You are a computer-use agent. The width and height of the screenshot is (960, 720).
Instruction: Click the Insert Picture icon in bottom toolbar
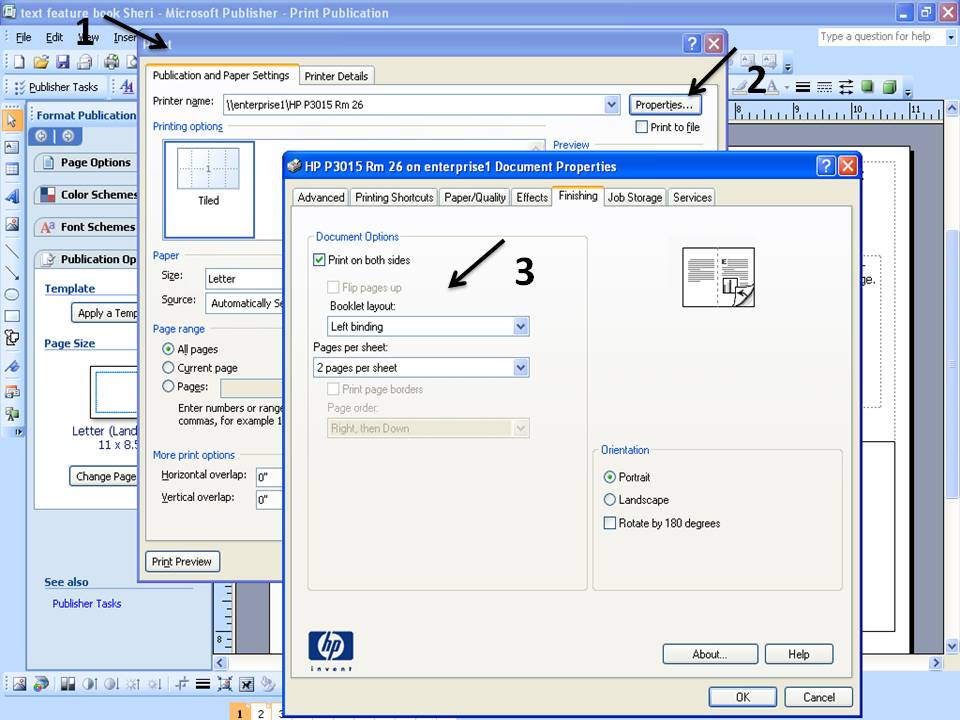click(x=19, y=684)
